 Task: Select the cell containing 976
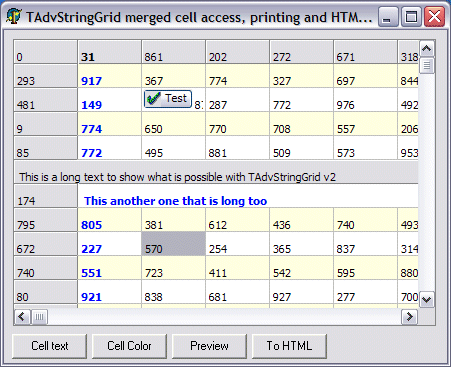point(366,100)
